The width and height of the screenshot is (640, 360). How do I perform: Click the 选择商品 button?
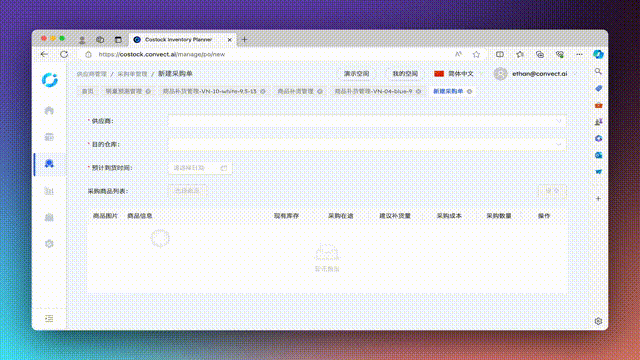tap(187, 191)
